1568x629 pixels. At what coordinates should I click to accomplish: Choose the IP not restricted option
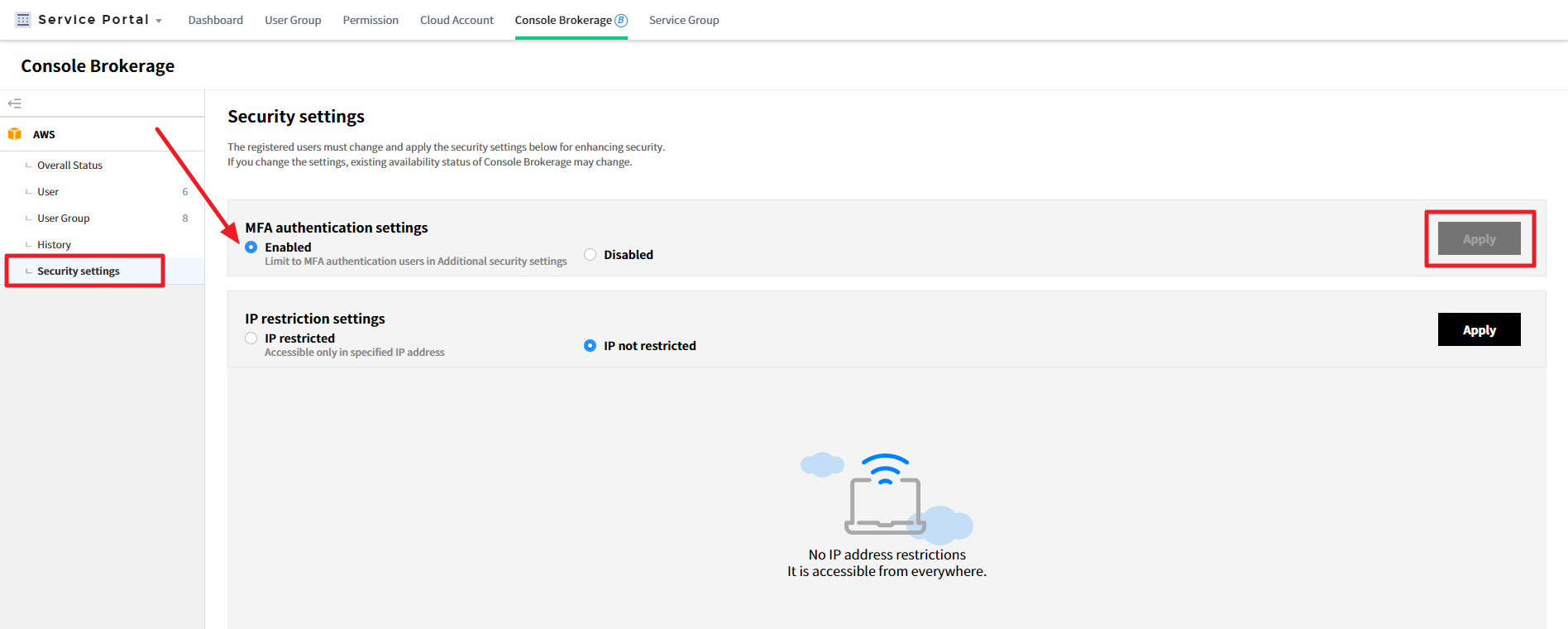tap(590, 346)
